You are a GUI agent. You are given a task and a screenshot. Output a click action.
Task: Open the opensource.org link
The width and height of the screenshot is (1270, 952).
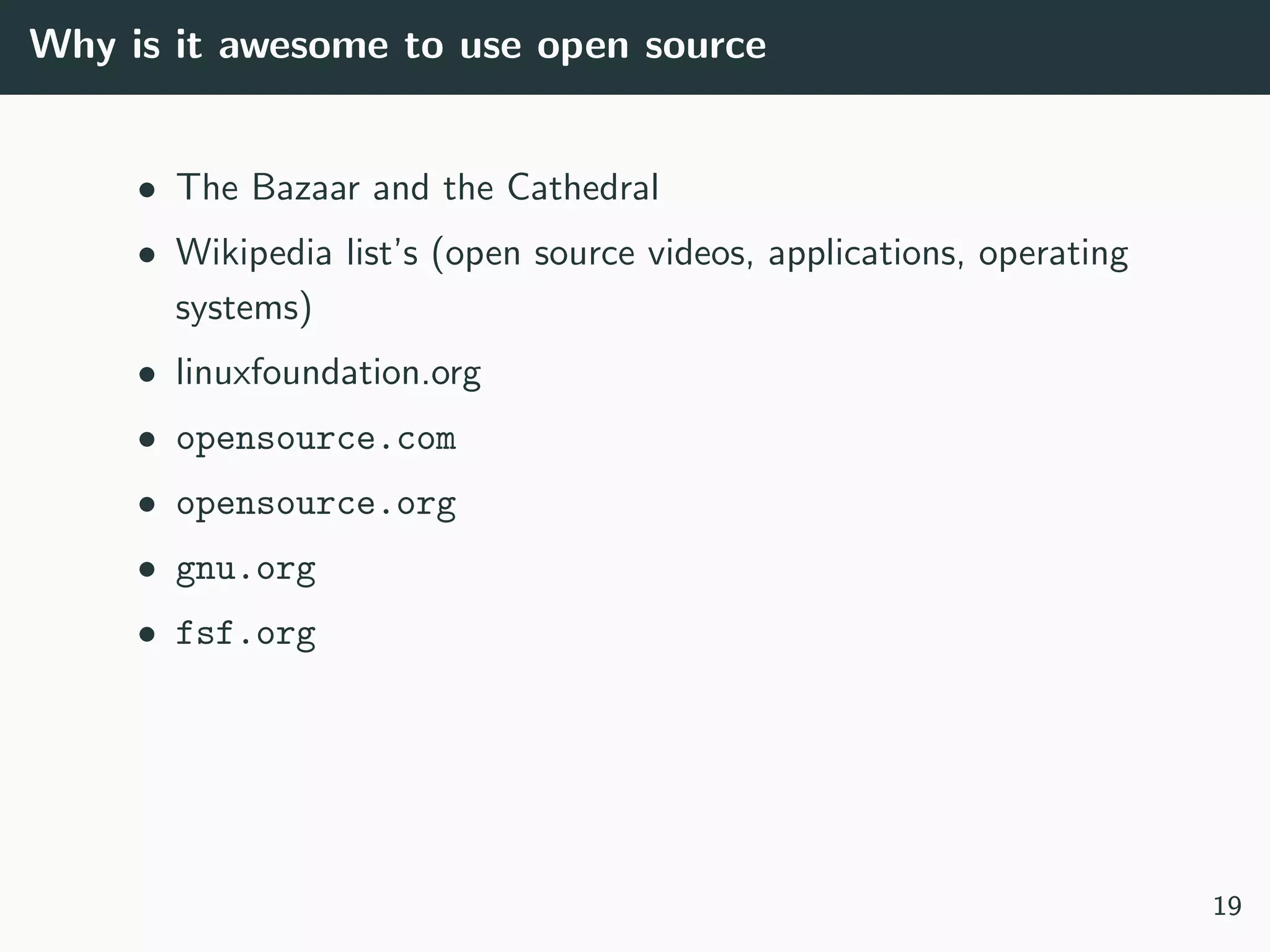[316, 505]
